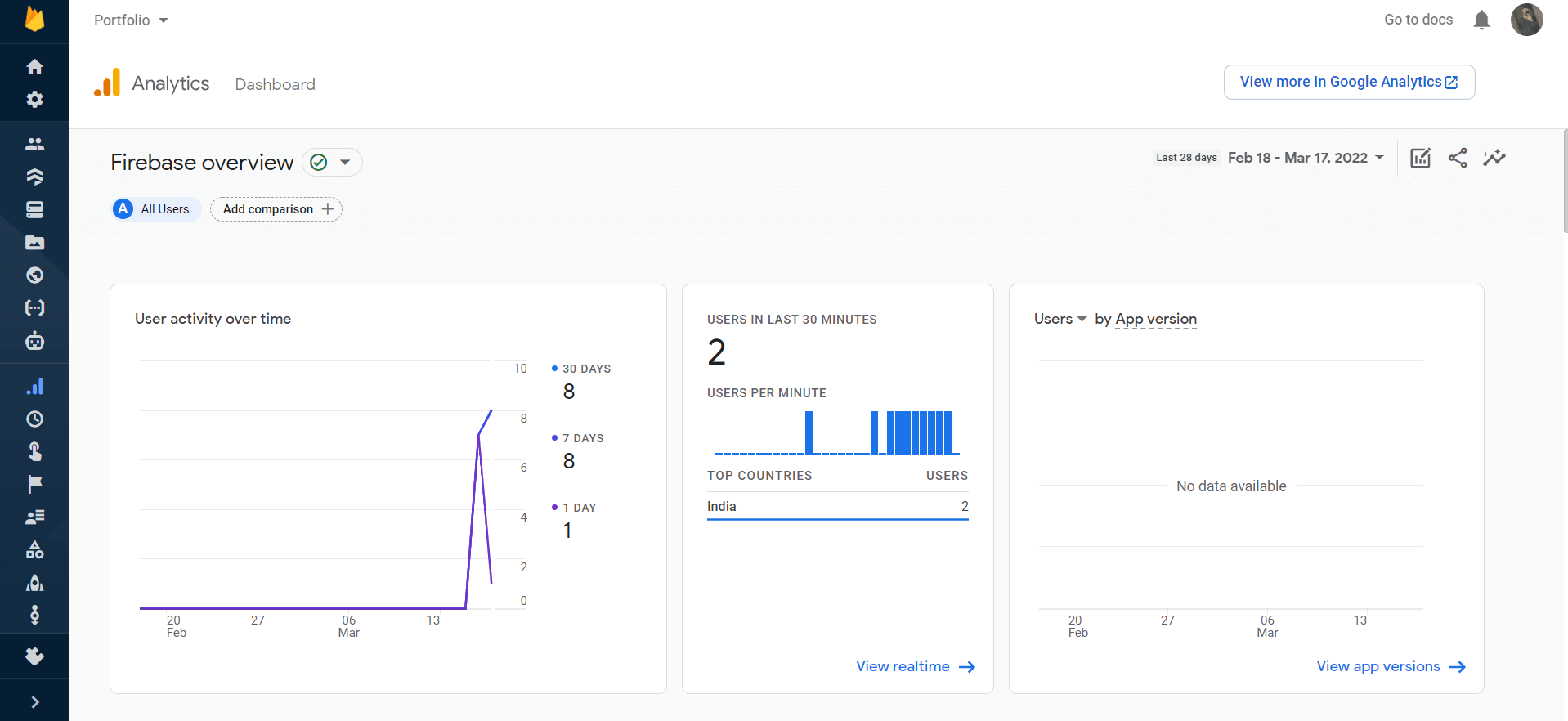
Task: Click the customize report pencil-chart icon
Action: [1421, 158]
